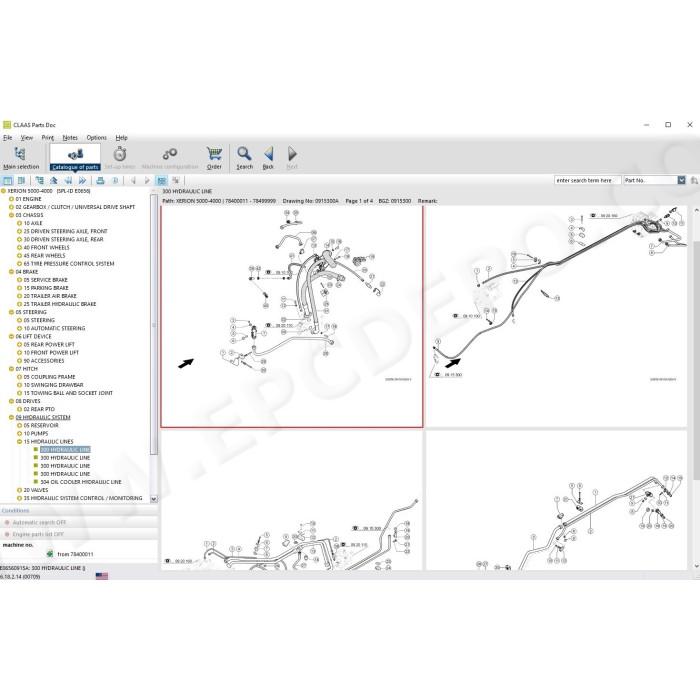Select 10 PUMPS tree item

[36, 433]
